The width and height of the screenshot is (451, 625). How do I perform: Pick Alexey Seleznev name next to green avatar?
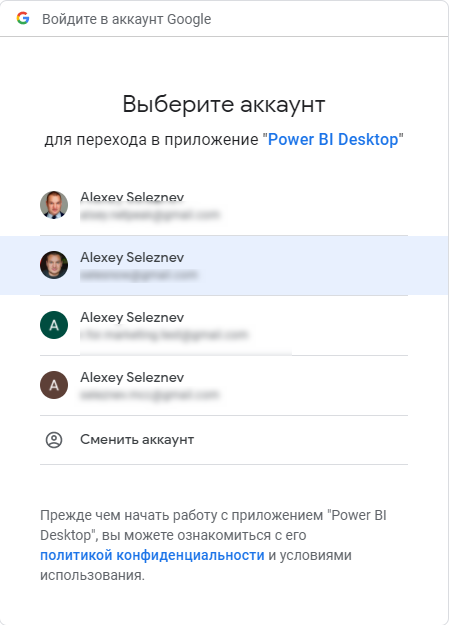click(x=132, y=318)
